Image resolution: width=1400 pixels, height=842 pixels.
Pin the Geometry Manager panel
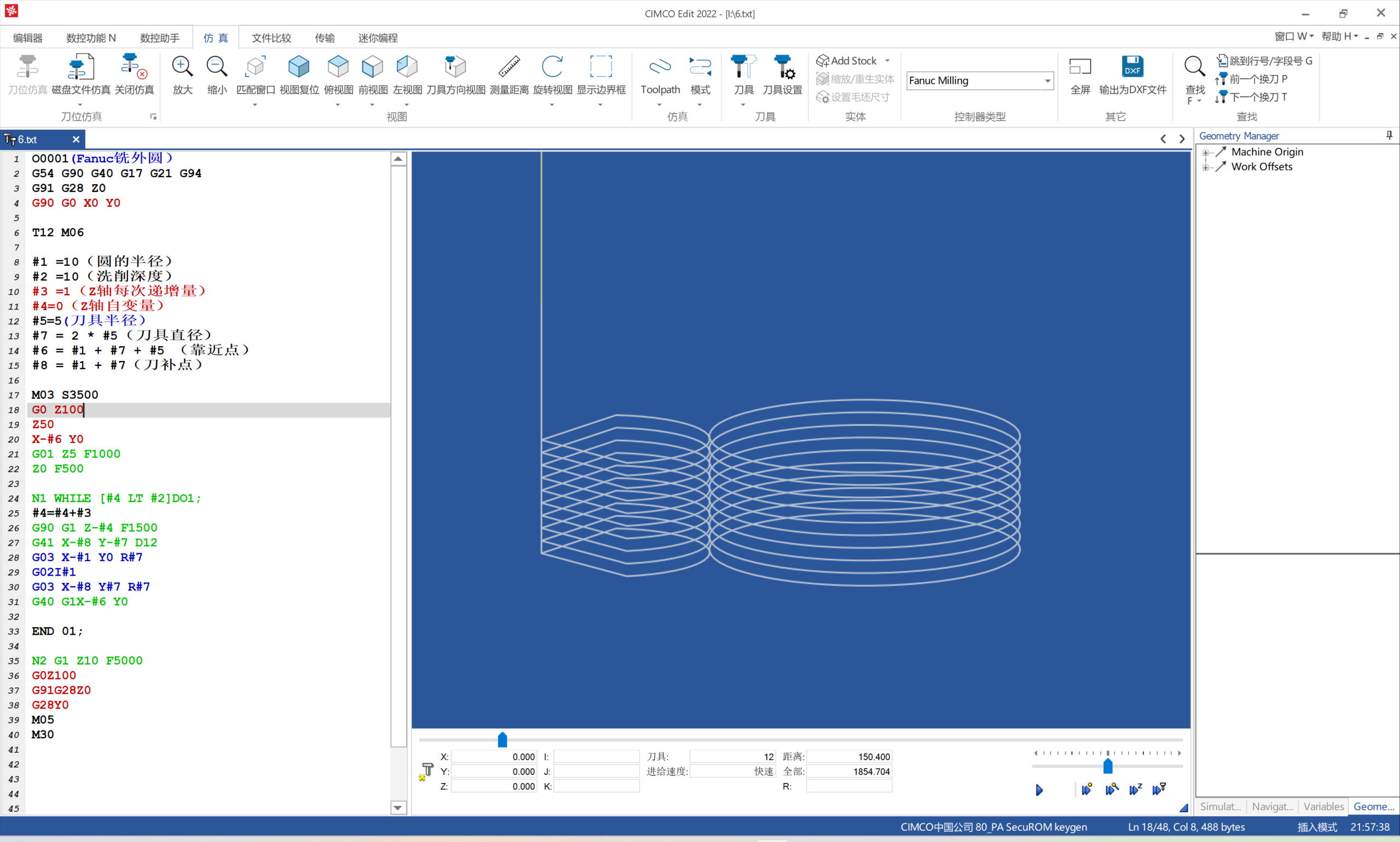[x=1389, y=135]
